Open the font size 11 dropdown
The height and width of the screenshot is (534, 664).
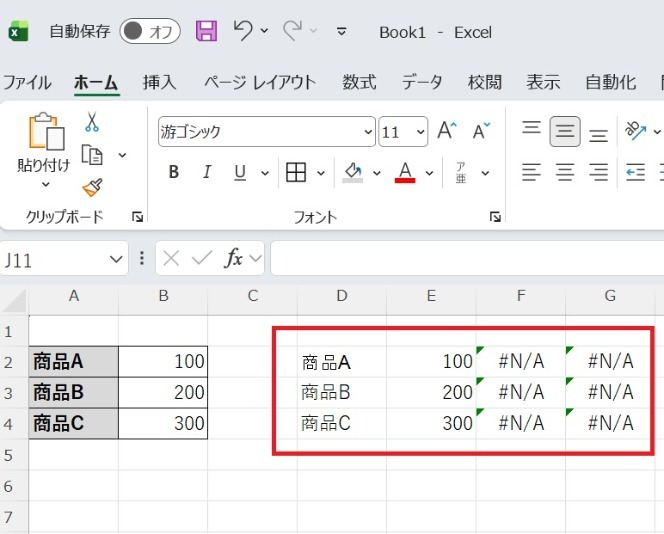click(421, 132)
